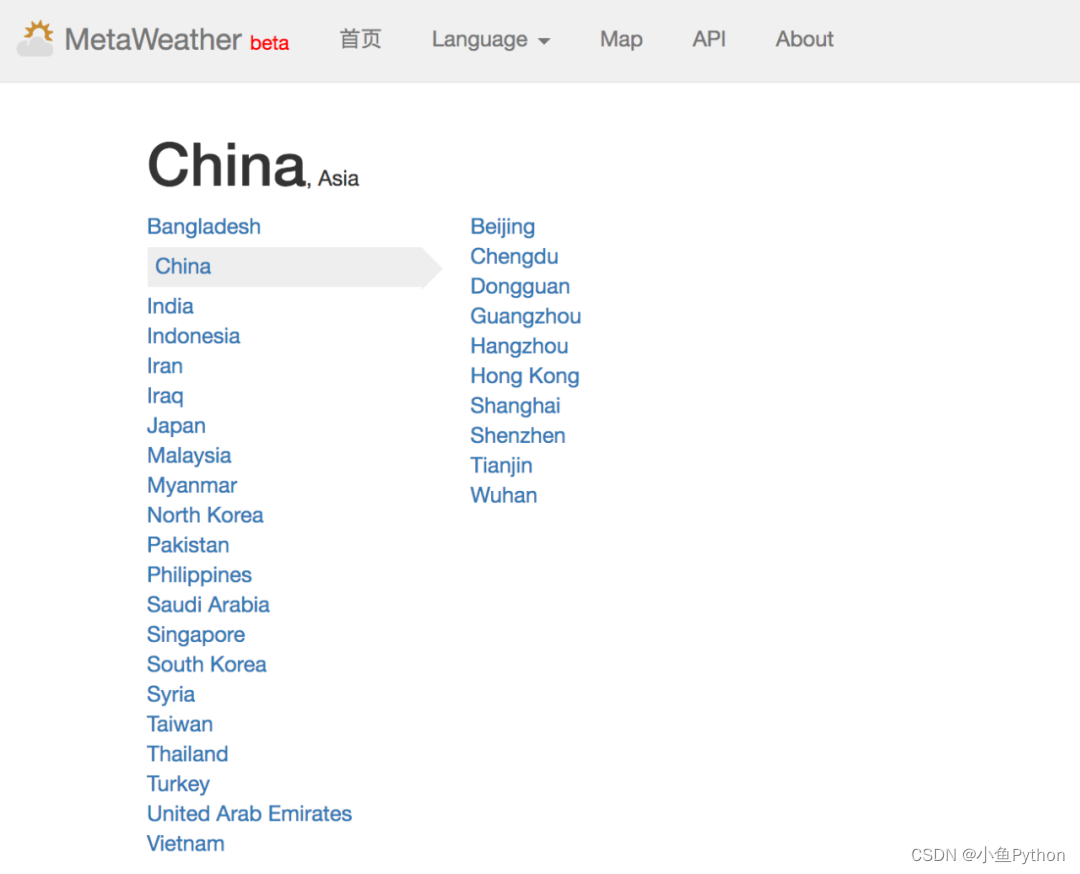This screenshot has width=1080, height=874.
Task: Select South Korea in the country list
Action: click(x=207, y=665)
